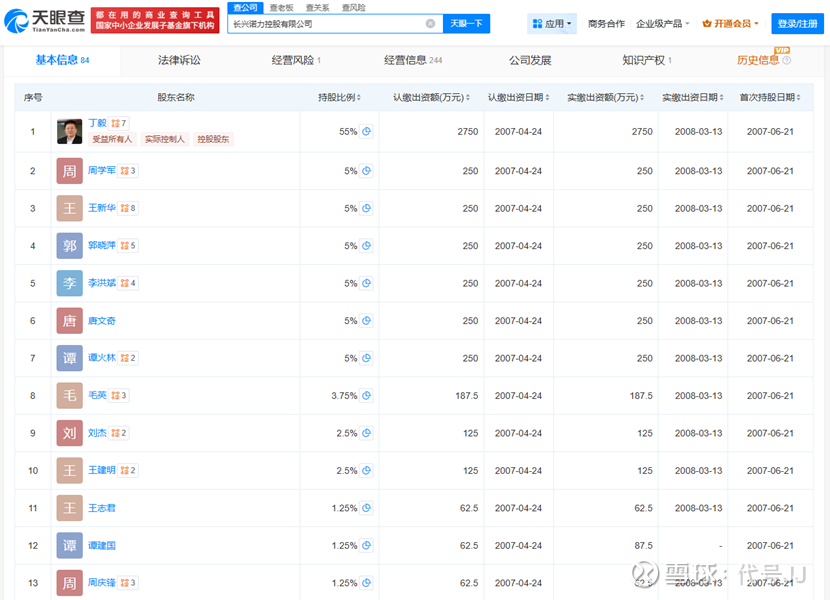Image resolution: width=830 pixels, height=600 pixels.
Task: Select the 查老板 search mode tab
Action: tap(281, 7)
